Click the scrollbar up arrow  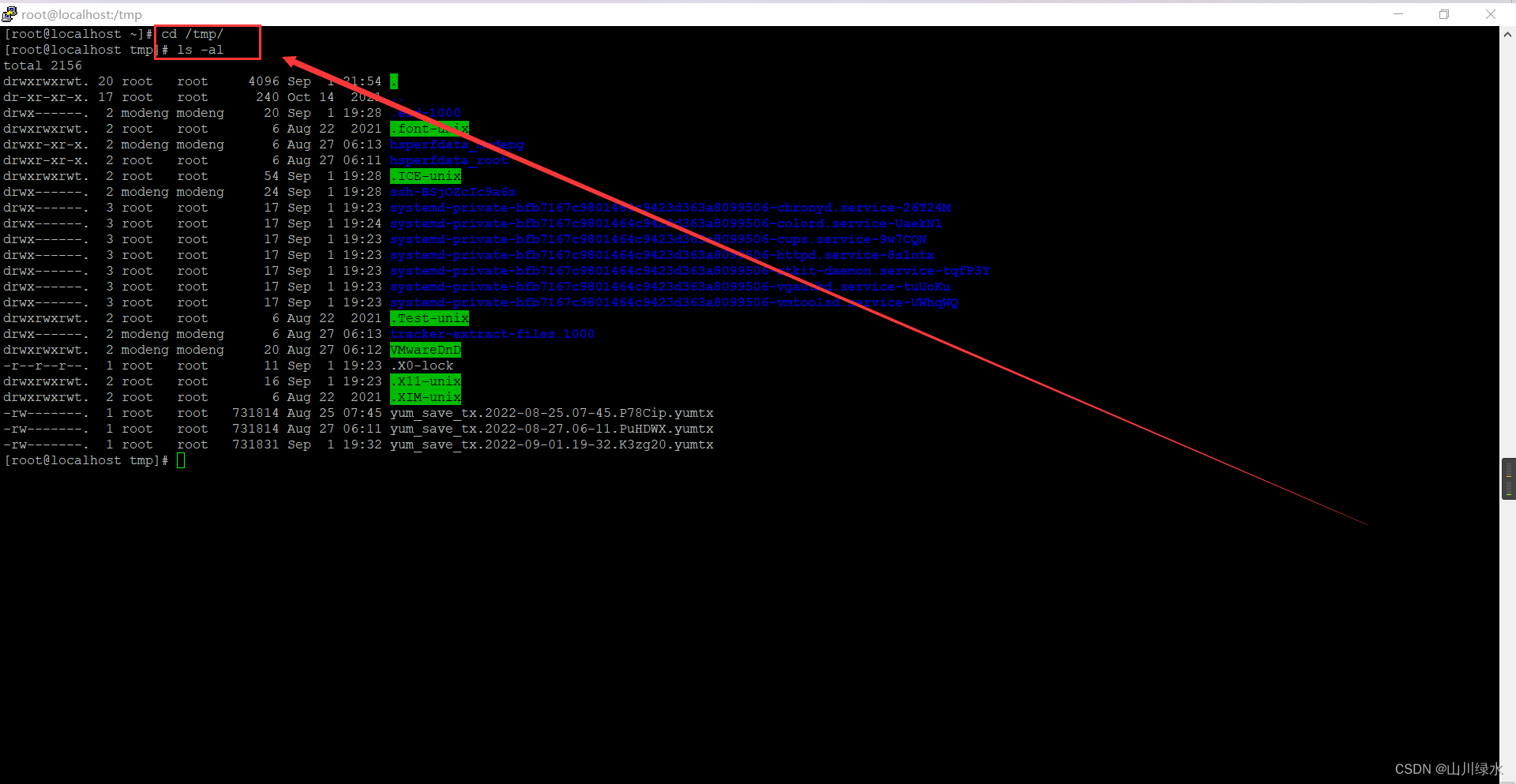(1507, 34)
